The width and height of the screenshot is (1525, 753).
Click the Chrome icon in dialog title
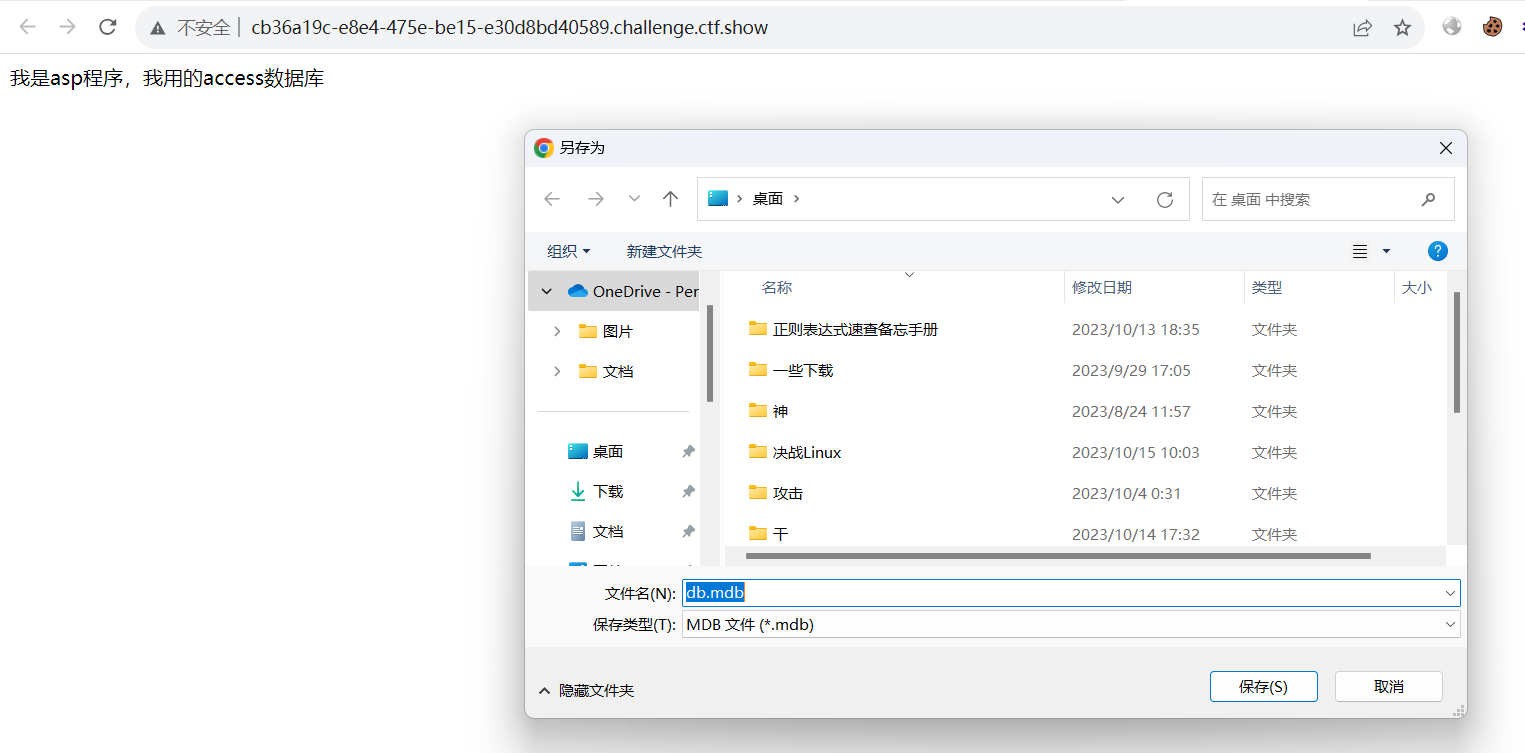544,148
